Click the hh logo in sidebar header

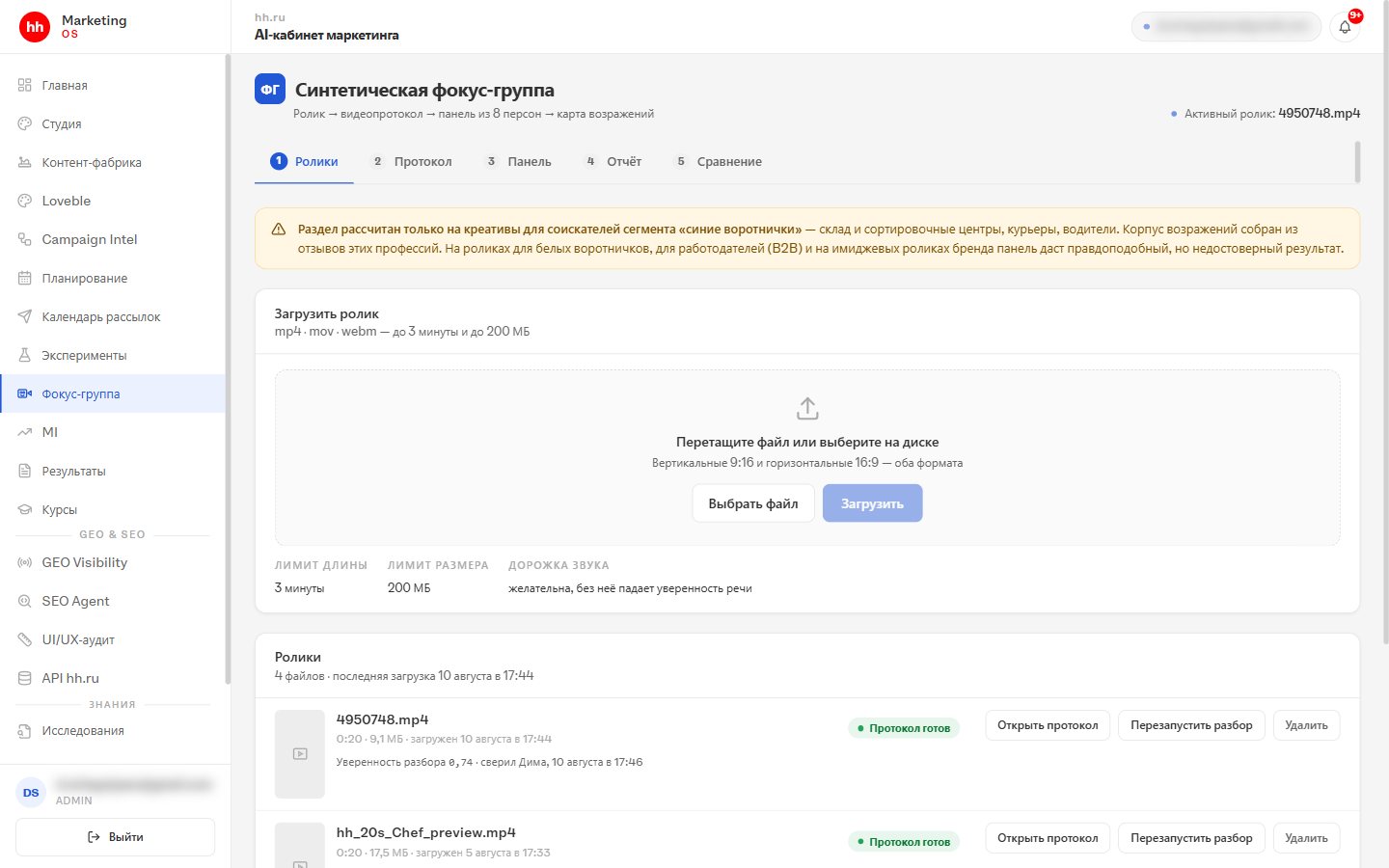[35, 27]
